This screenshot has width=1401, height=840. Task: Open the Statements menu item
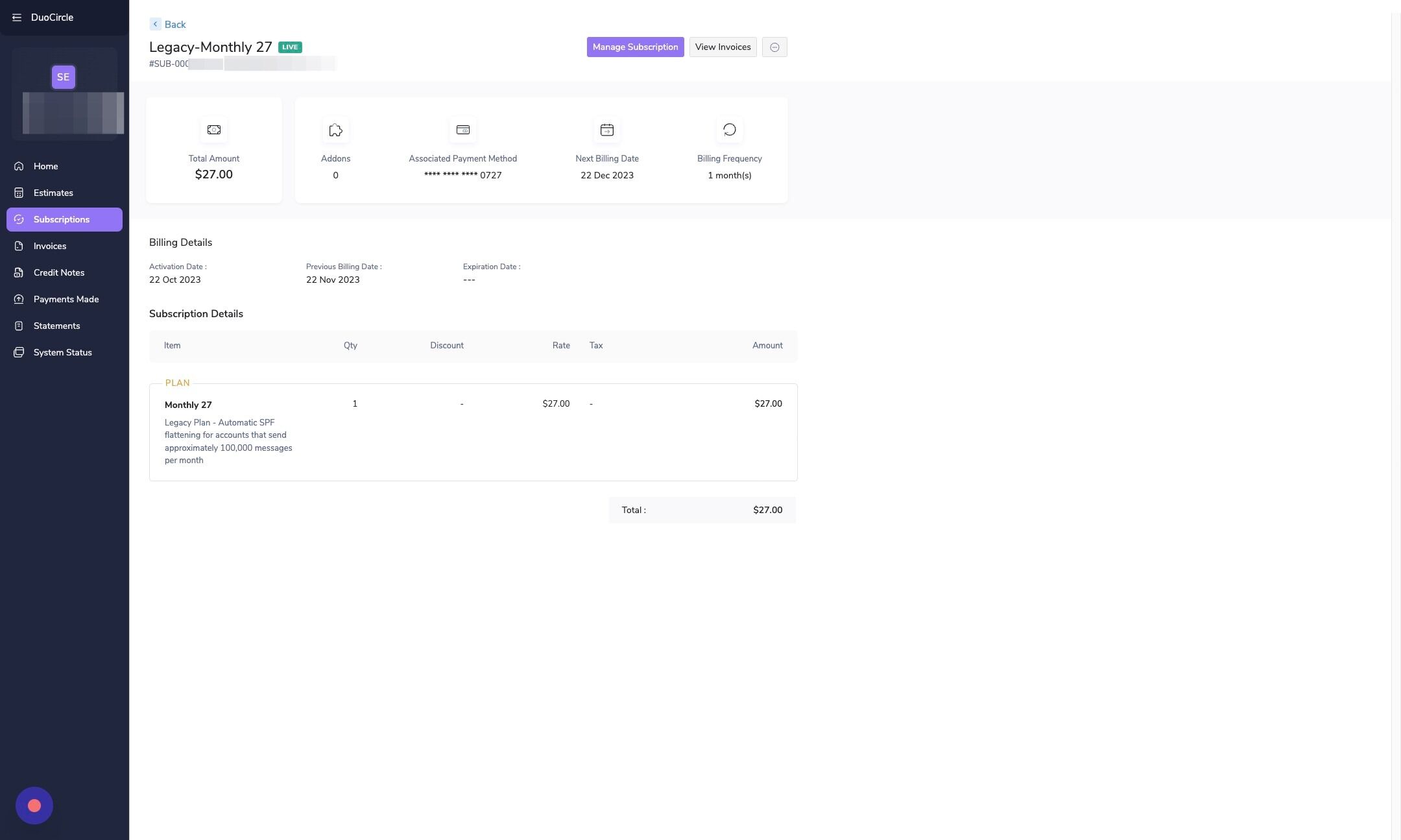point(57,326)
